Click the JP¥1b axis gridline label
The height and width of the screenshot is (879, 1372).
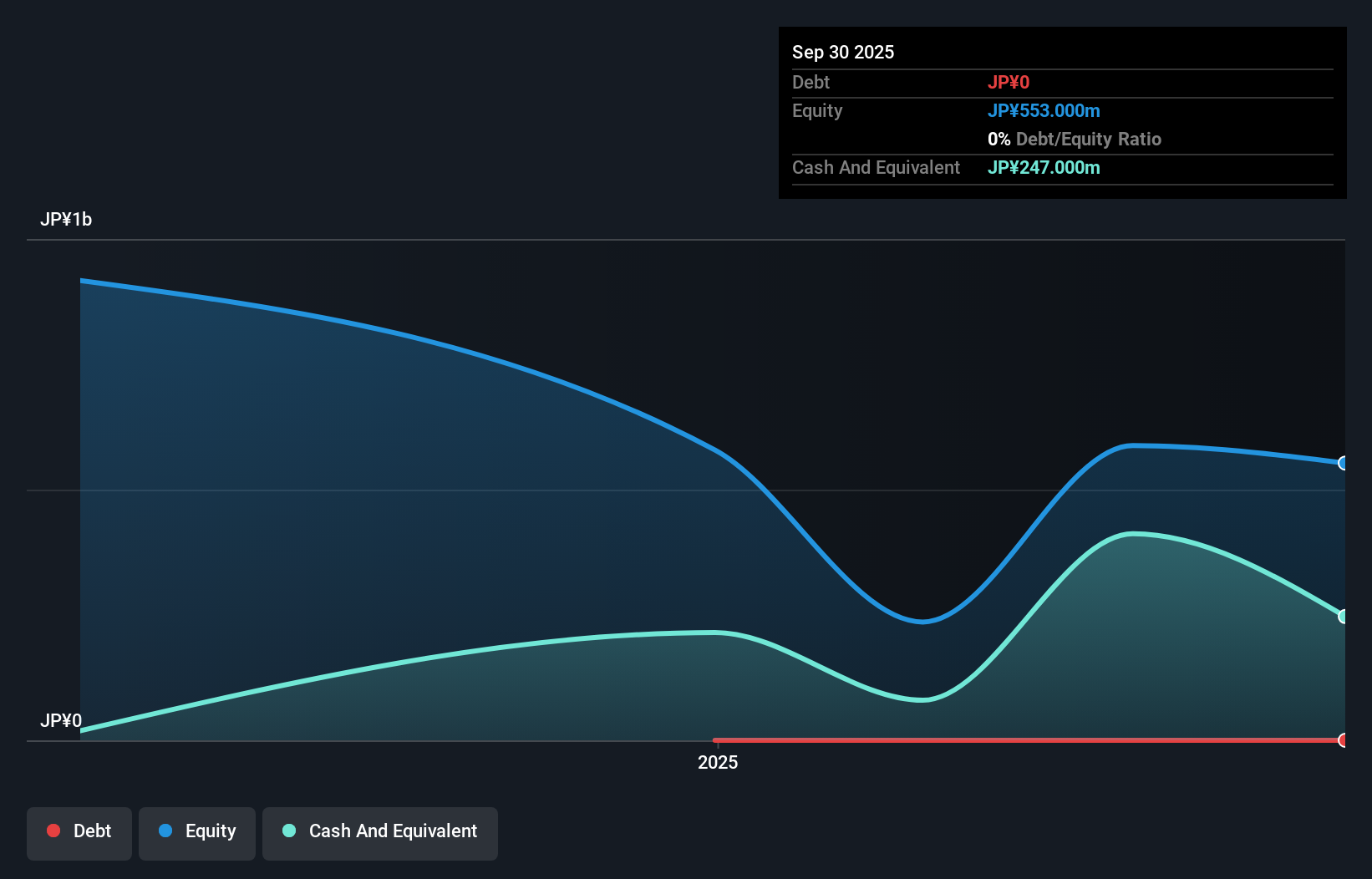[x=67, y=219]
